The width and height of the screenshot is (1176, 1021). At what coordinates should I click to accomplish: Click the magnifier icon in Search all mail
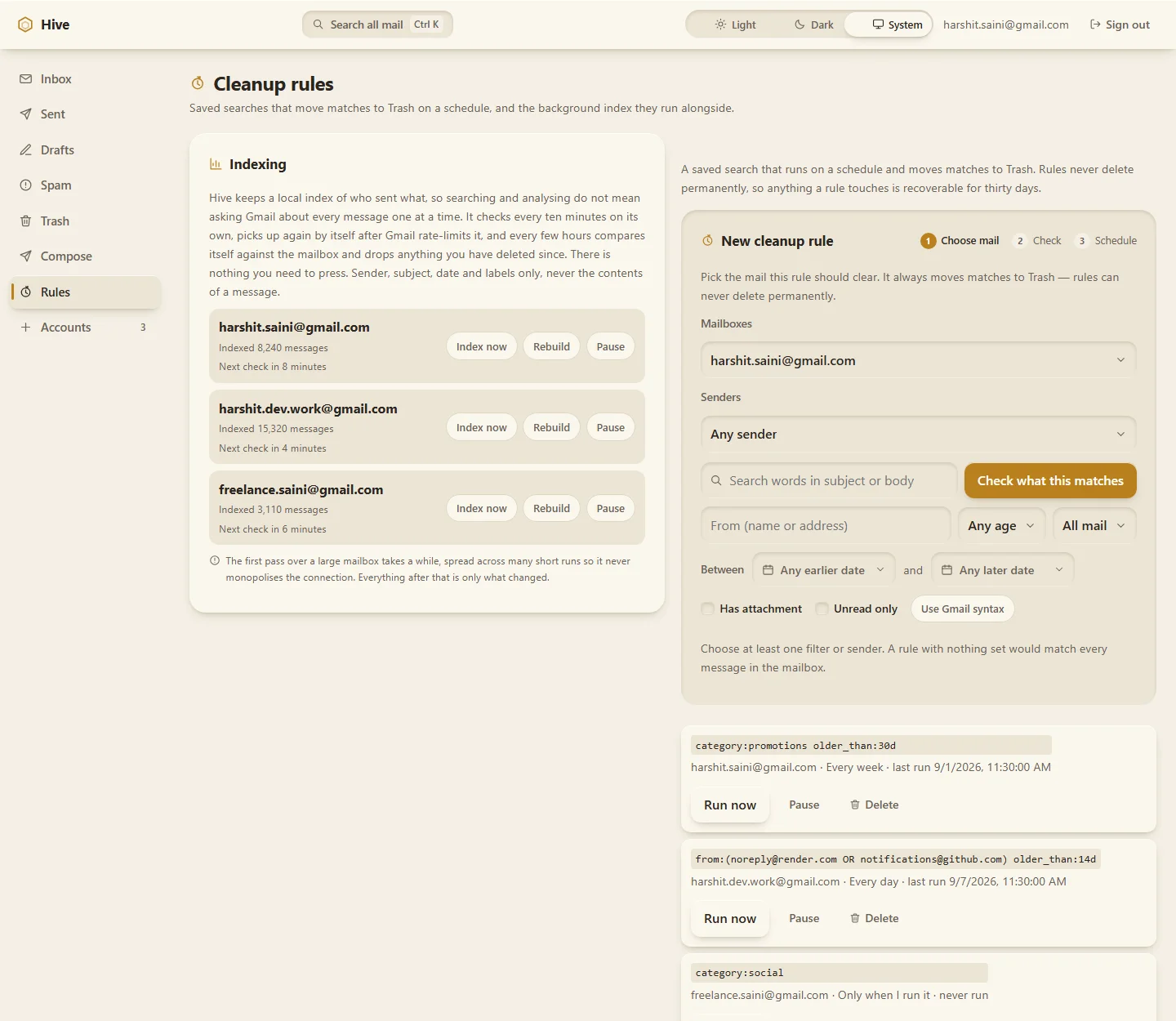click(x=318, y=25)
